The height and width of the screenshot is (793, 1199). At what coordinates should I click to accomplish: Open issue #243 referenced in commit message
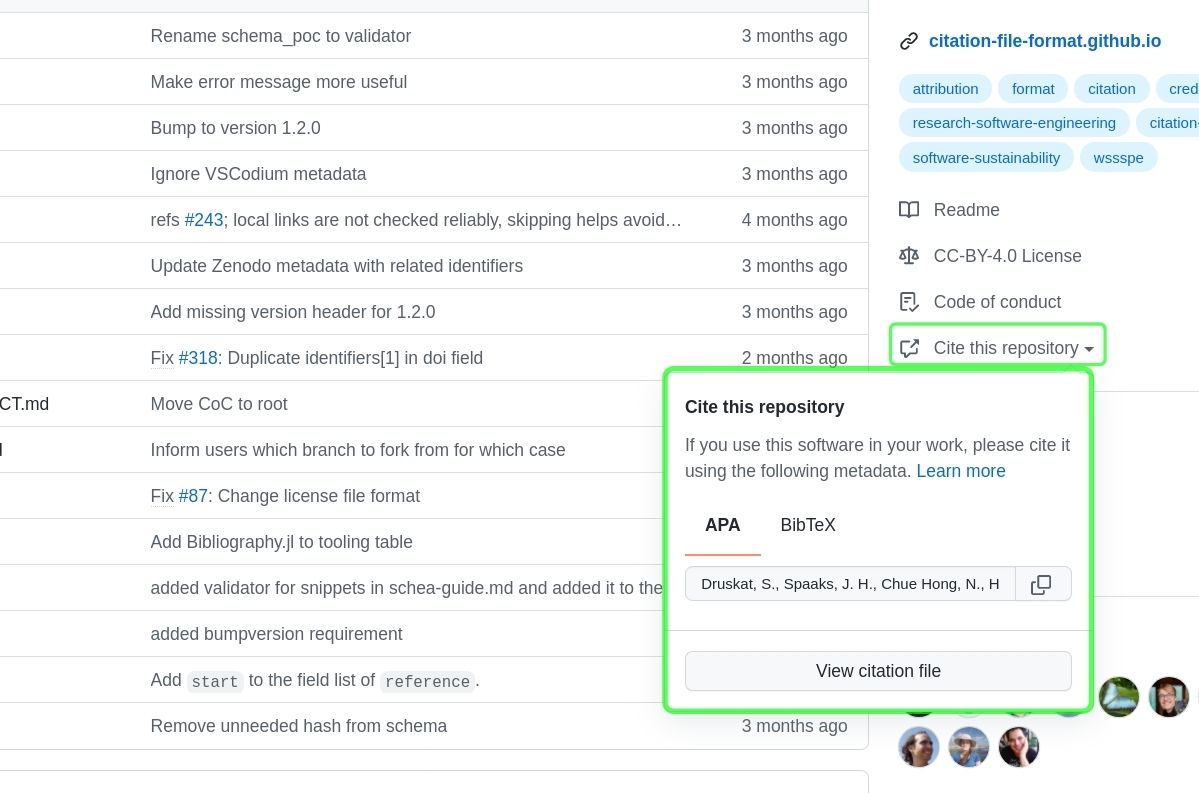pyautogui.click(x=204, y=220)
